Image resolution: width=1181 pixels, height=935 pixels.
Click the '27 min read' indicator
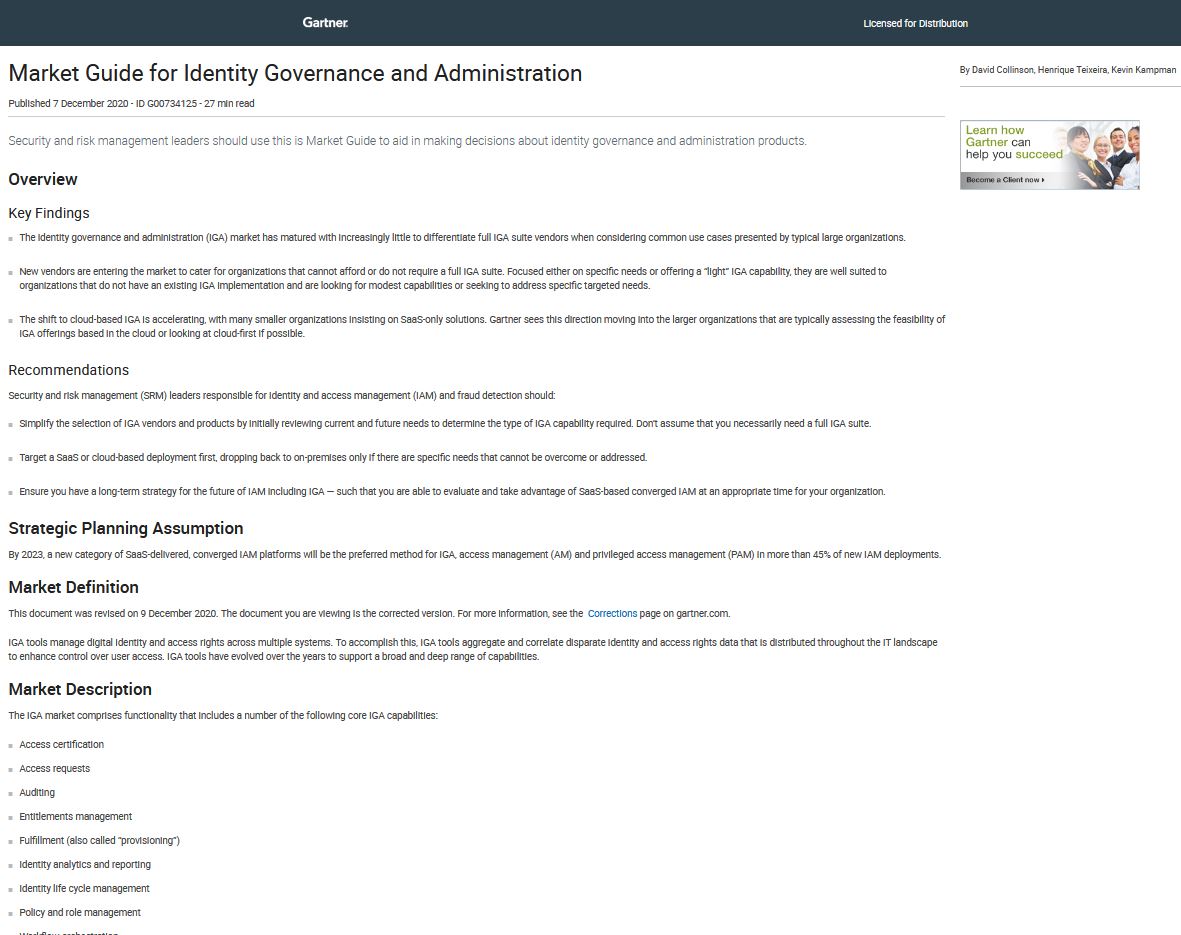(230, 103)
